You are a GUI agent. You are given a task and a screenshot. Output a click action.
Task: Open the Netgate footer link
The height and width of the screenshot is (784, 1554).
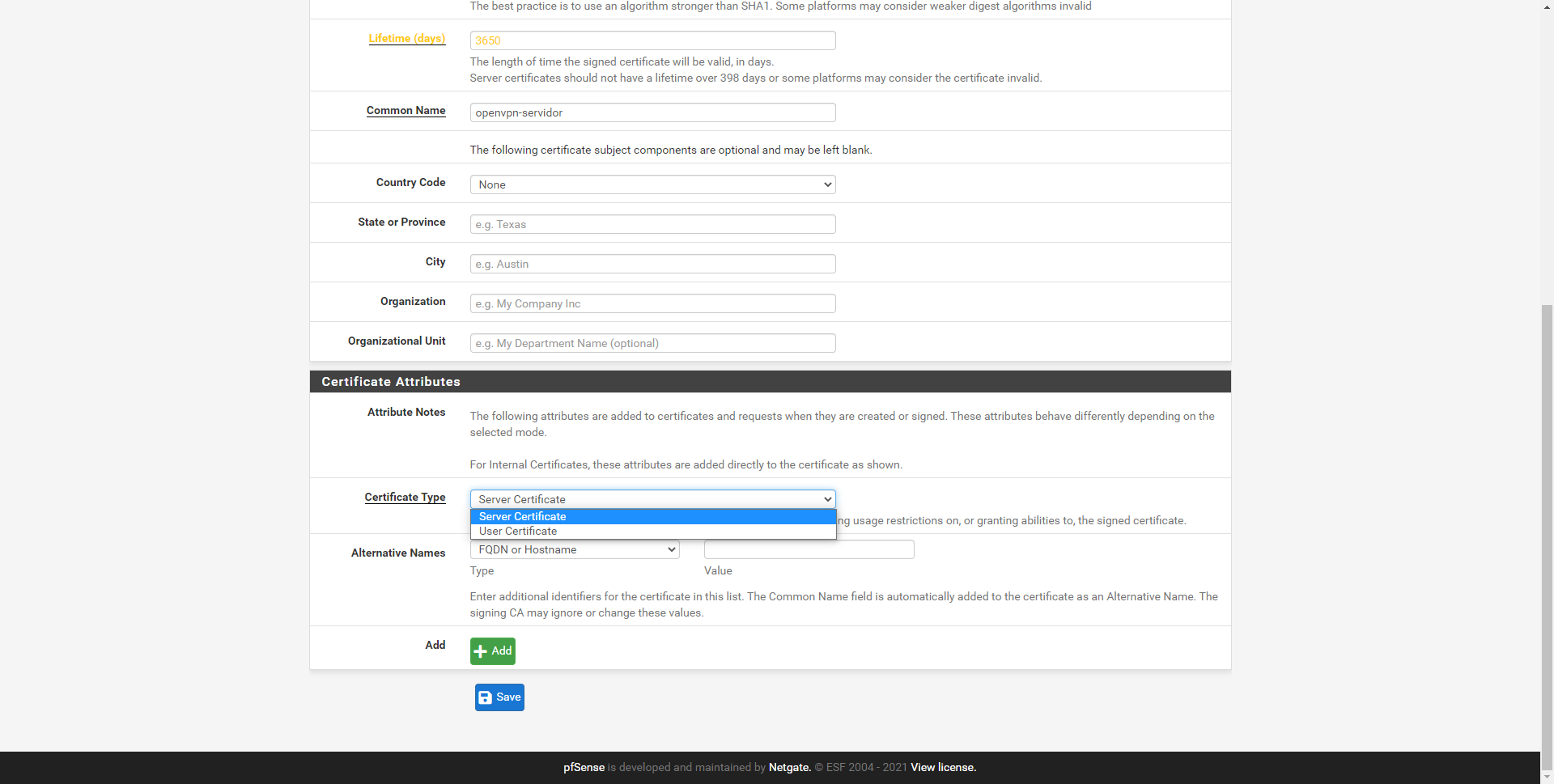tap(790, 767)
